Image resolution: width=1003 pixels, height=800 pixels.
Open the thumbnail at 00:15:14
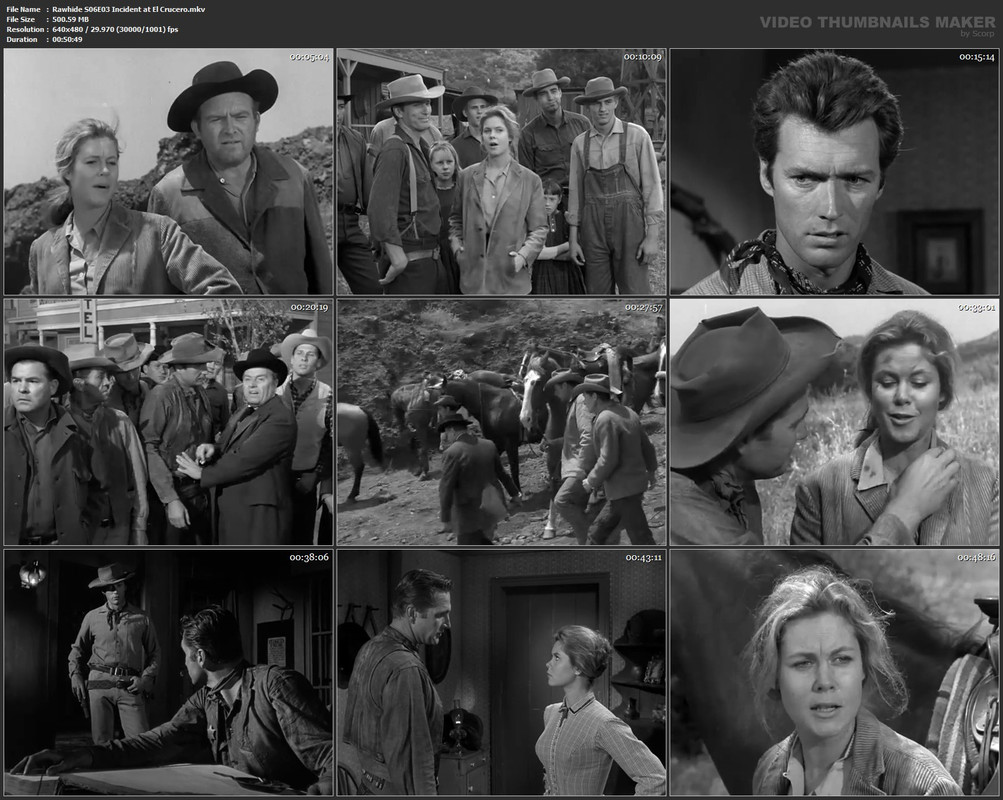[x=835, y=171]
